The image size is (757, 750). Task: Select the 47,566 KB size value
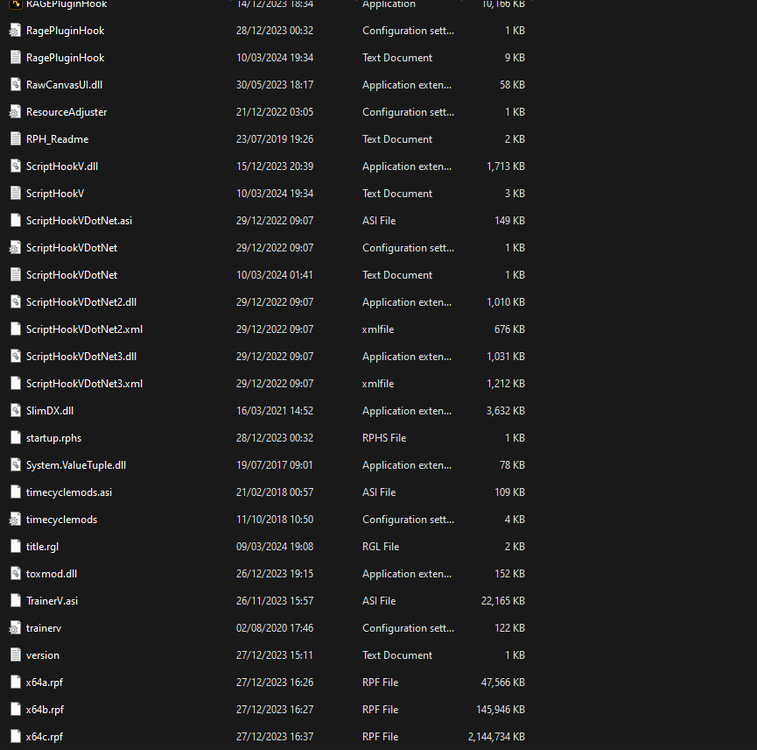coord(503,682)
